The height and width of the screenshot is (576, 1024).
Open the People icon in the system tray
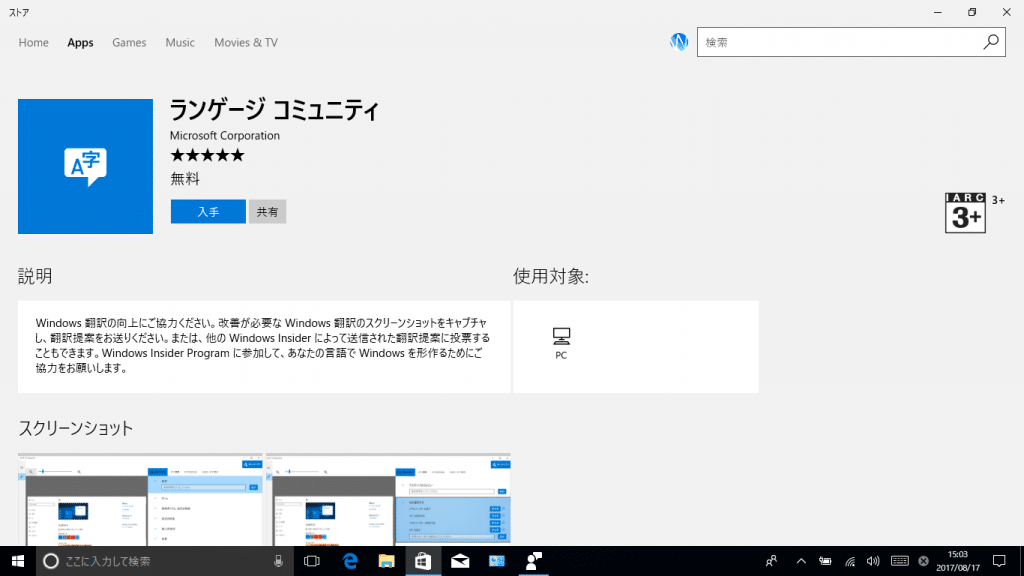pos(771,561)
